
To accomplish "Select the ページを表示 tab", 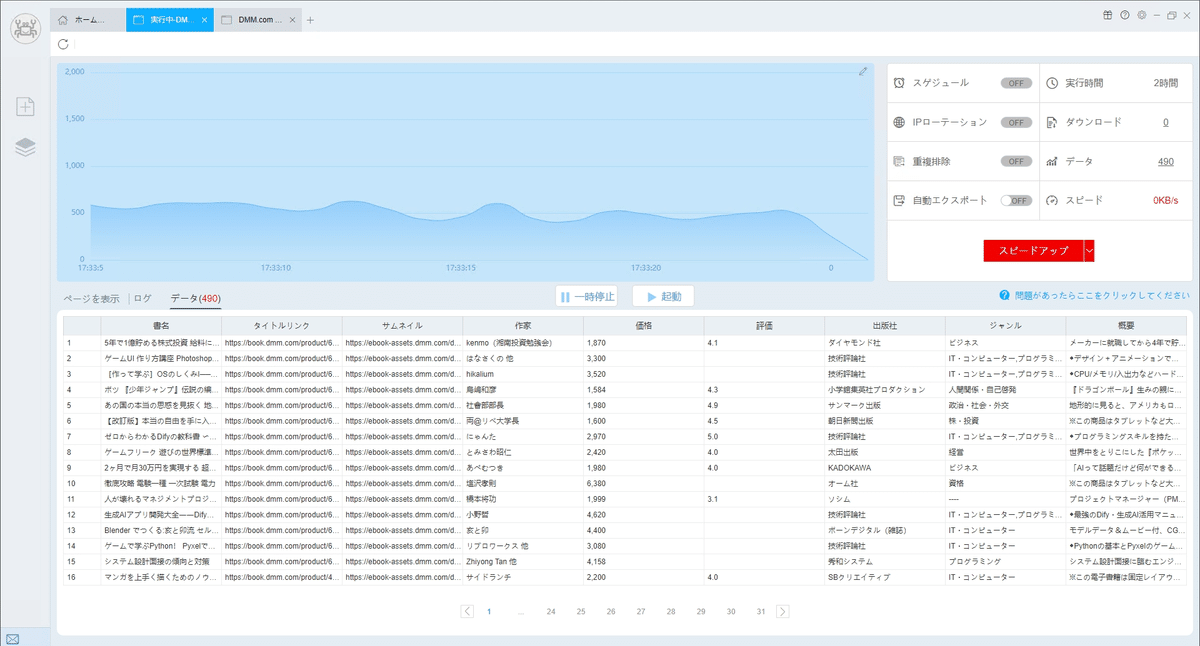I will pos(91,298).
